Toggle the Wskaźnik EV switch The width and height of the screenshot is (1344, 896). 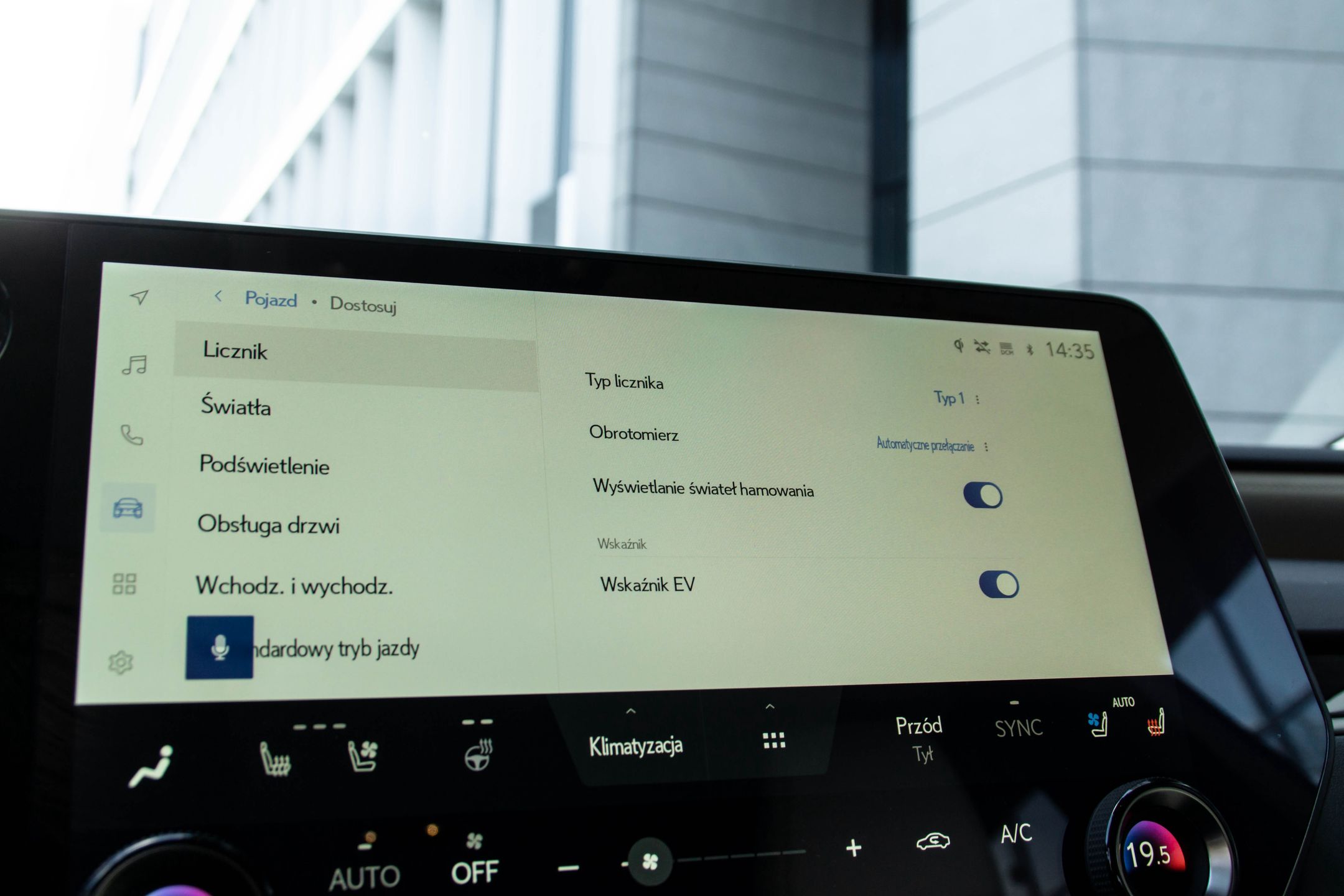tap(999, 585)
